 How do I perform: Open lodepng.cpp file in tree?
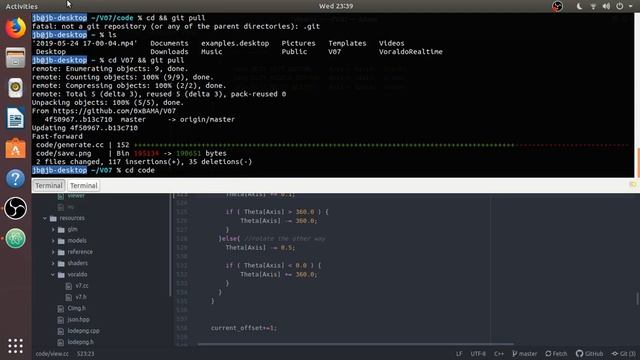point(84,331)
